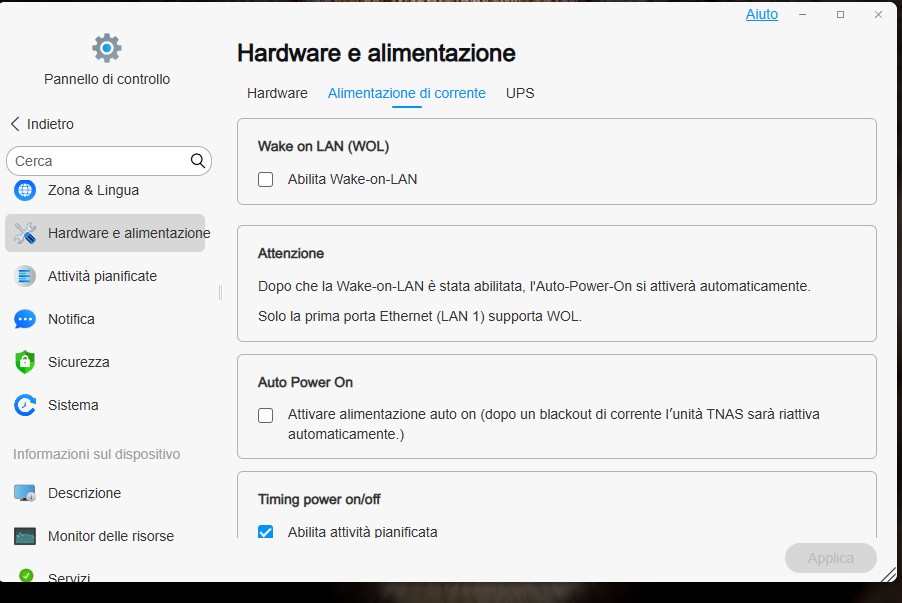Click the Pannello di controllo gear icon
Viewport: 902px width, 603px height.
107,47
